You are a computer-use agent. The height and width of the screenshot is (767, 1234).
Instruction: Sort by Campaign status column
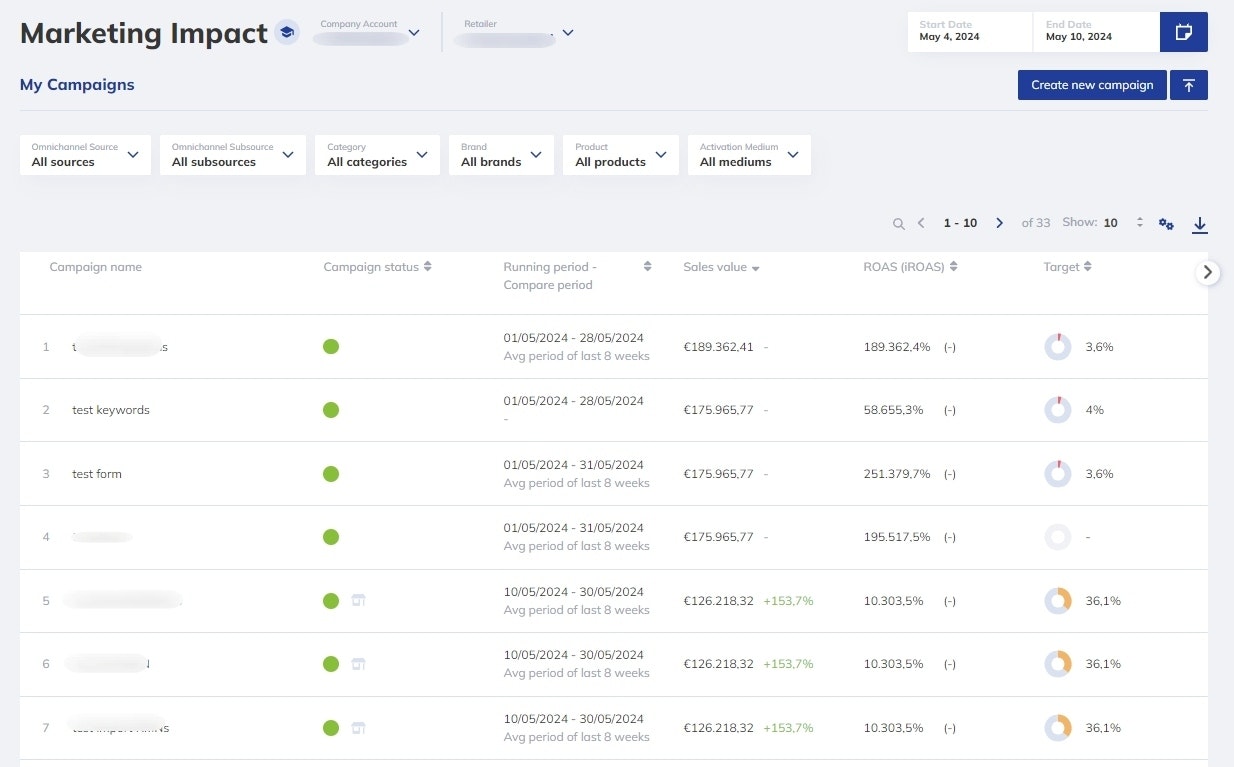coord(427,267)
